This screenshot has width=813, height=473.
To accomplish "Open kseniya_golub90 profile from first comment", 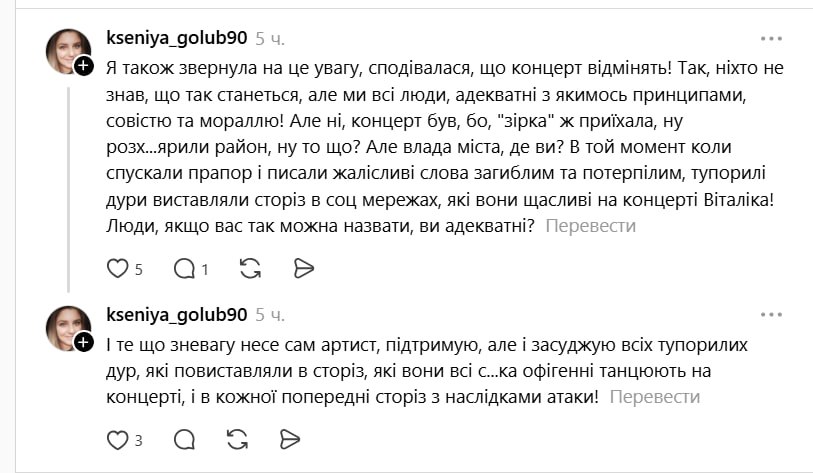I will pyautogui.click(x=176, y=38).
